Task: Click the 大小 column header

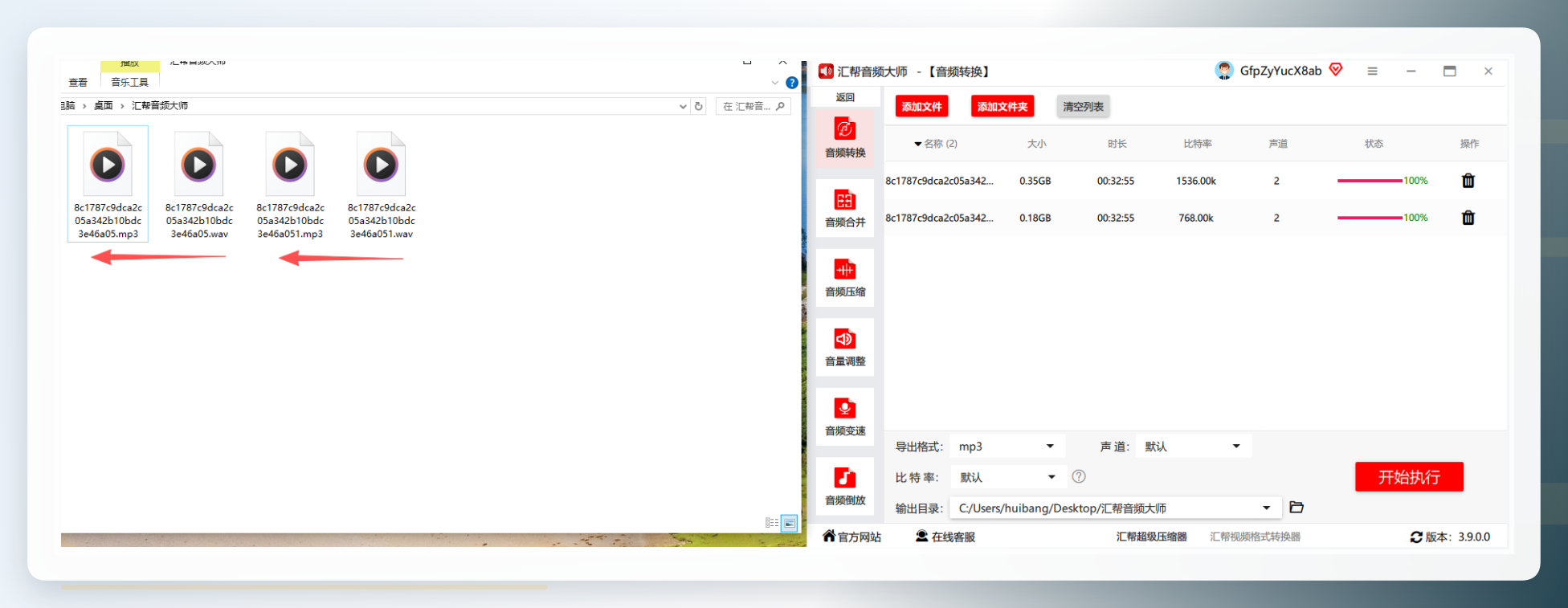Action: pyautogui.click(x=1037, y=144)
